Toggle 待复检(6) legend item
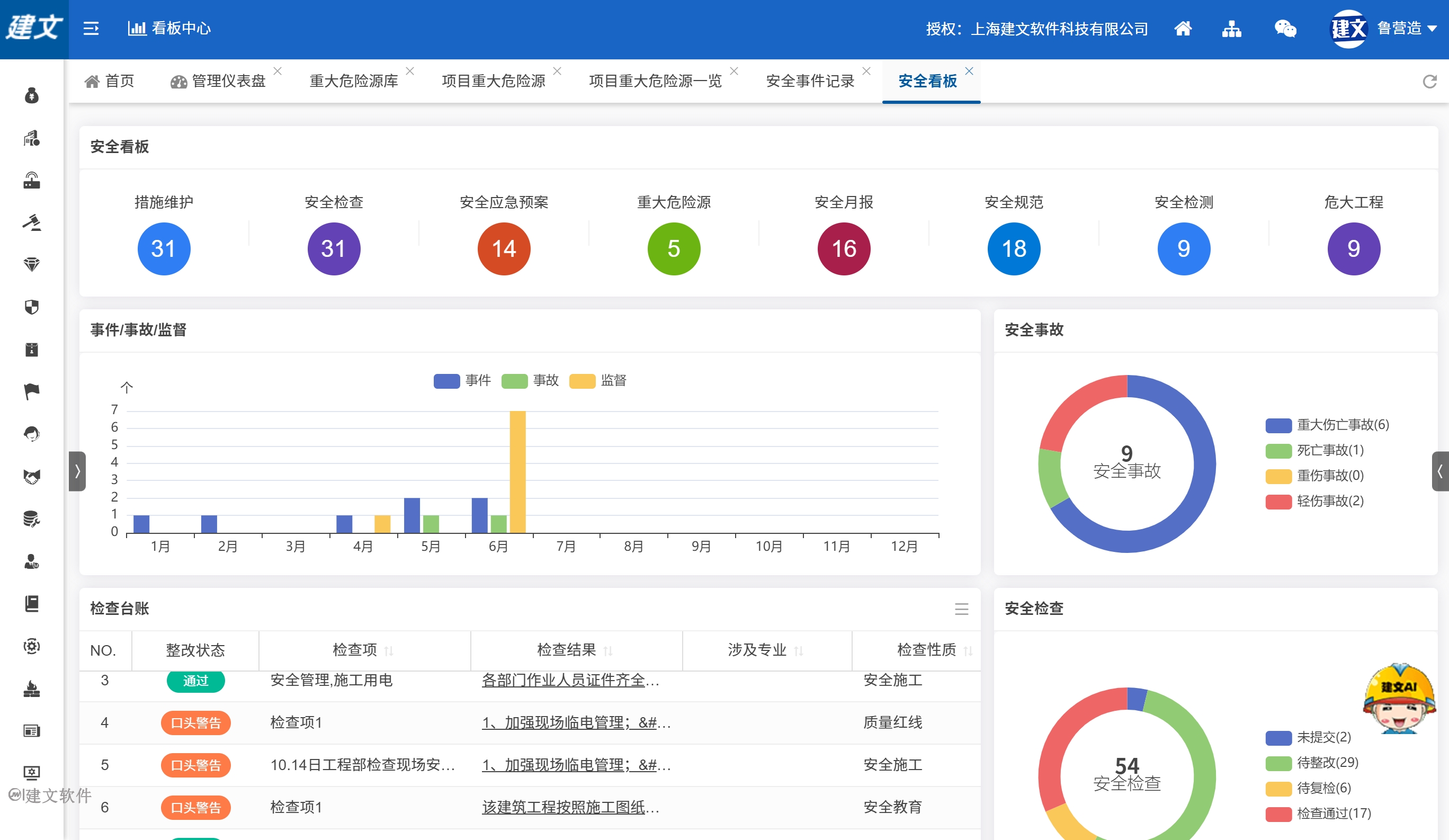 [x=1308, y=788]
